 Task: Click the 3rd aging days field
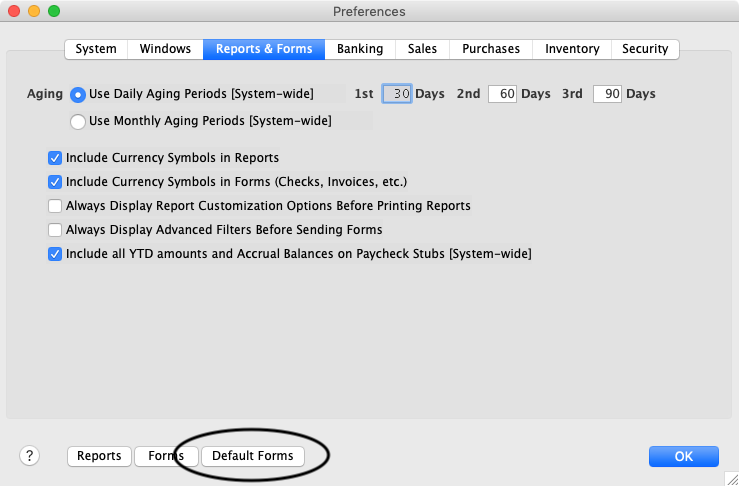coord(607,94)
